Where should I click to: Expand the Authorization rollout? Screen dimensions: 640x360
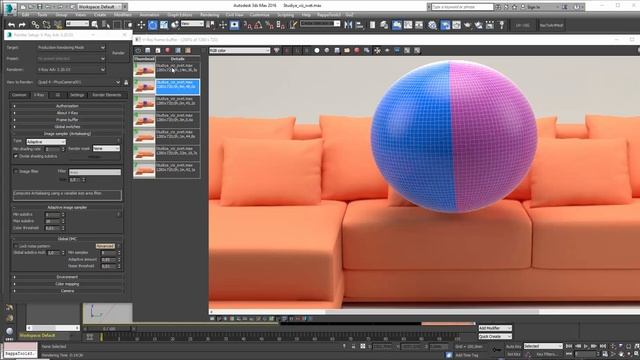click(67, 106)
